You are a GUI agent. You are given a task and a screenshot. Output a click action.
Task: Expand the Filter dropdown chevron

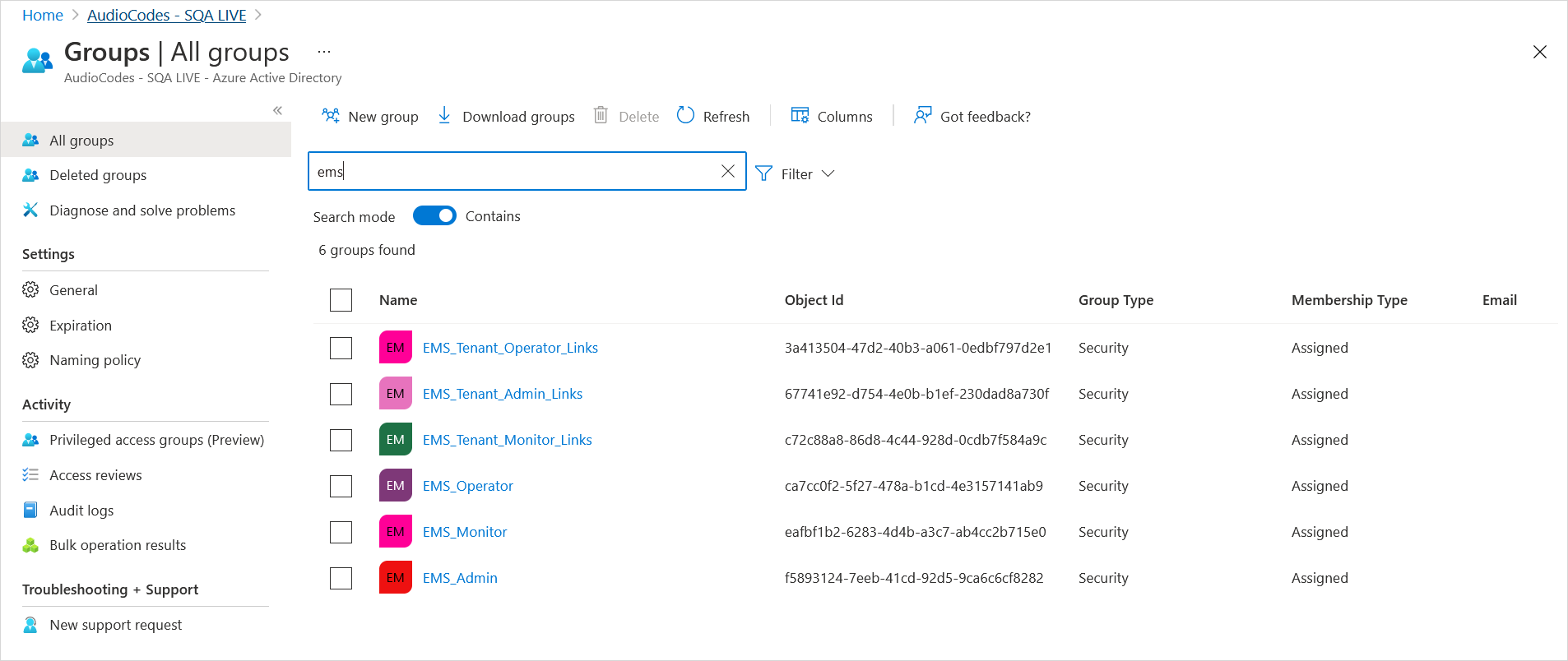point(828,173)
